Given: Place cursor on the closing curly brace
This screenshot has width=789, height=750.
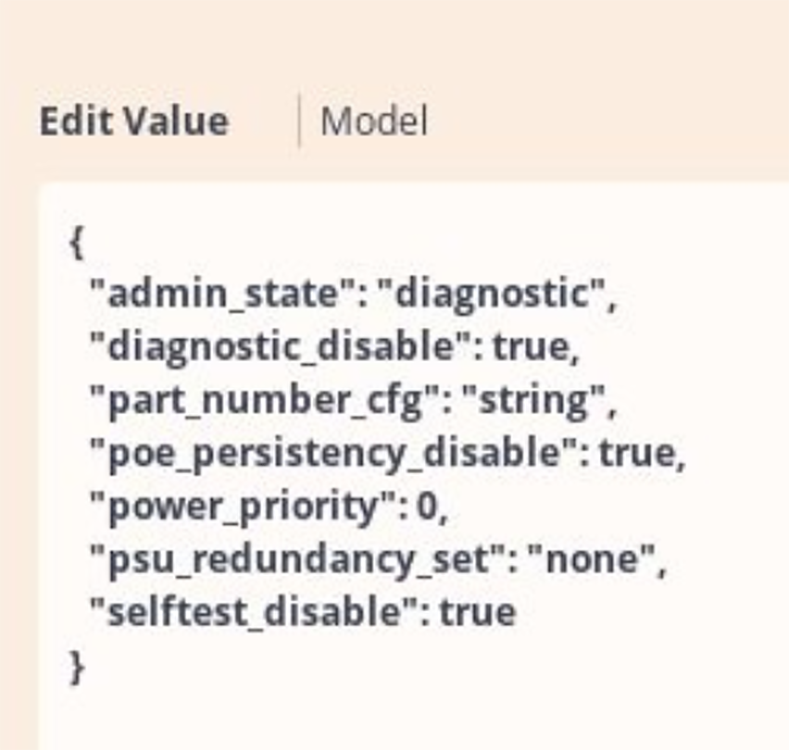Looking at the screenshot, I should tap(76, 667).
